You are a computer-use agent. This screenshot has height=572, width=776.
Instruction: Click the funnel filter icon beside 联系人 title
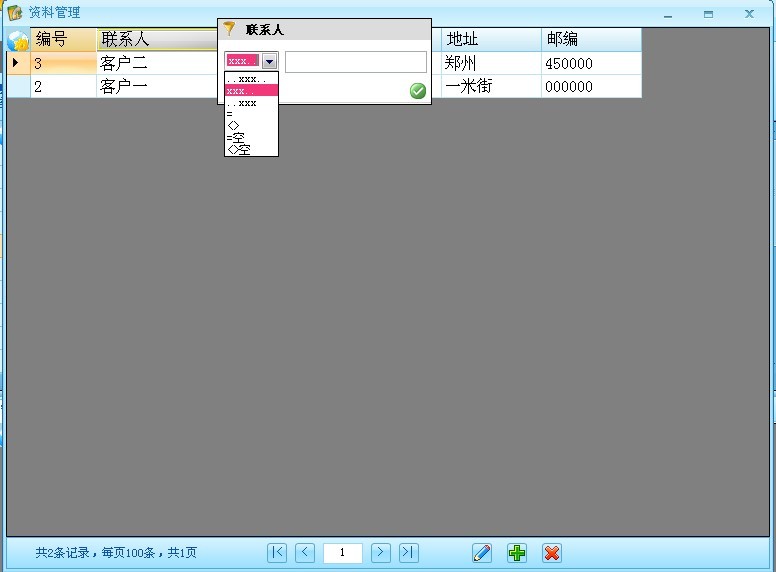coord(229,29)
